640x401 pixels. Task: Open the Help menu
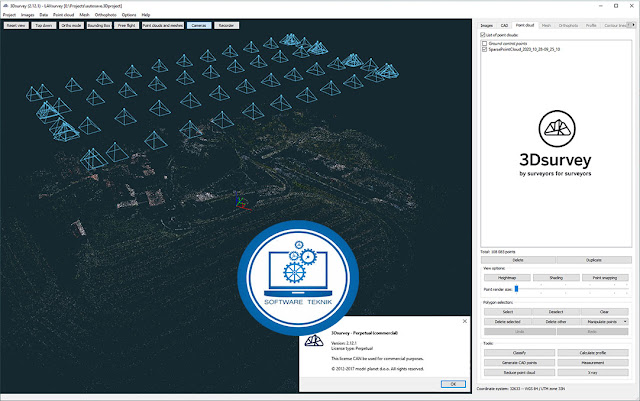tap(146, 15)
